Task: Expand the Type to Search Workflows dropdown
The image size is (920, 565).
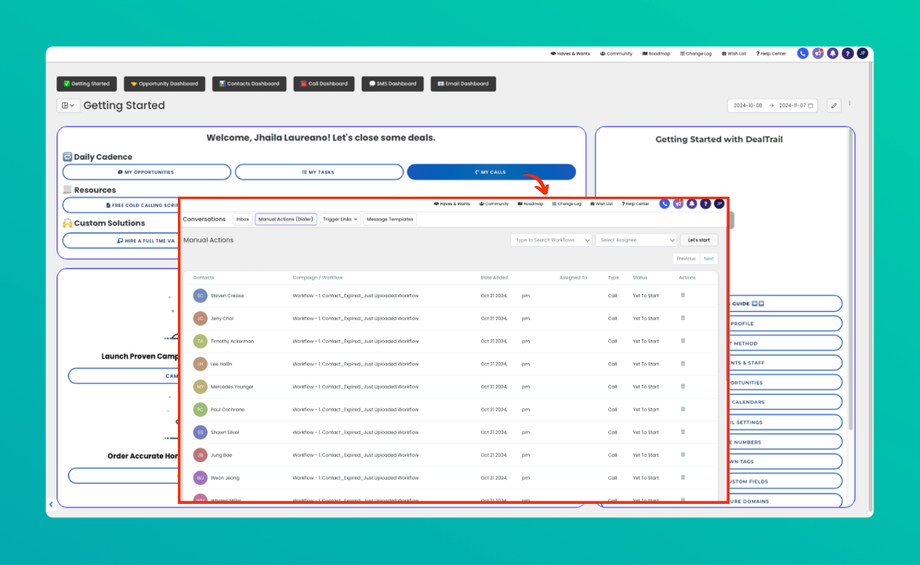Action: 551,240
